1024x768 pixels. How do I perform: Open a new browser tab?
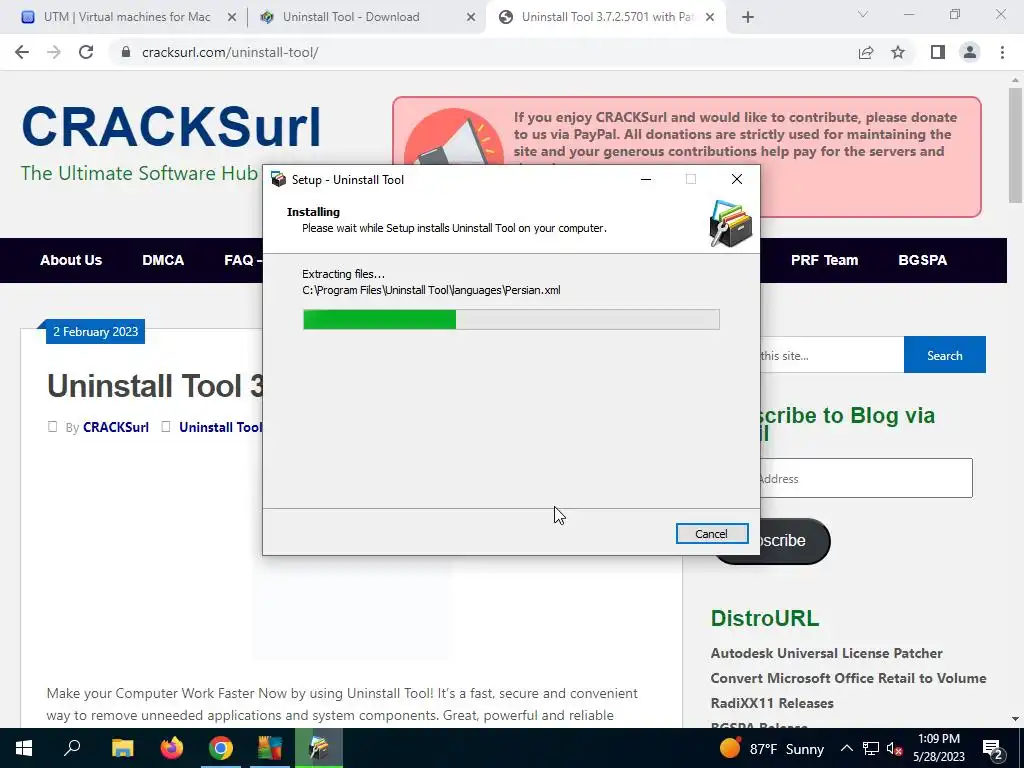pyautogui.click(x=748, y=18)
